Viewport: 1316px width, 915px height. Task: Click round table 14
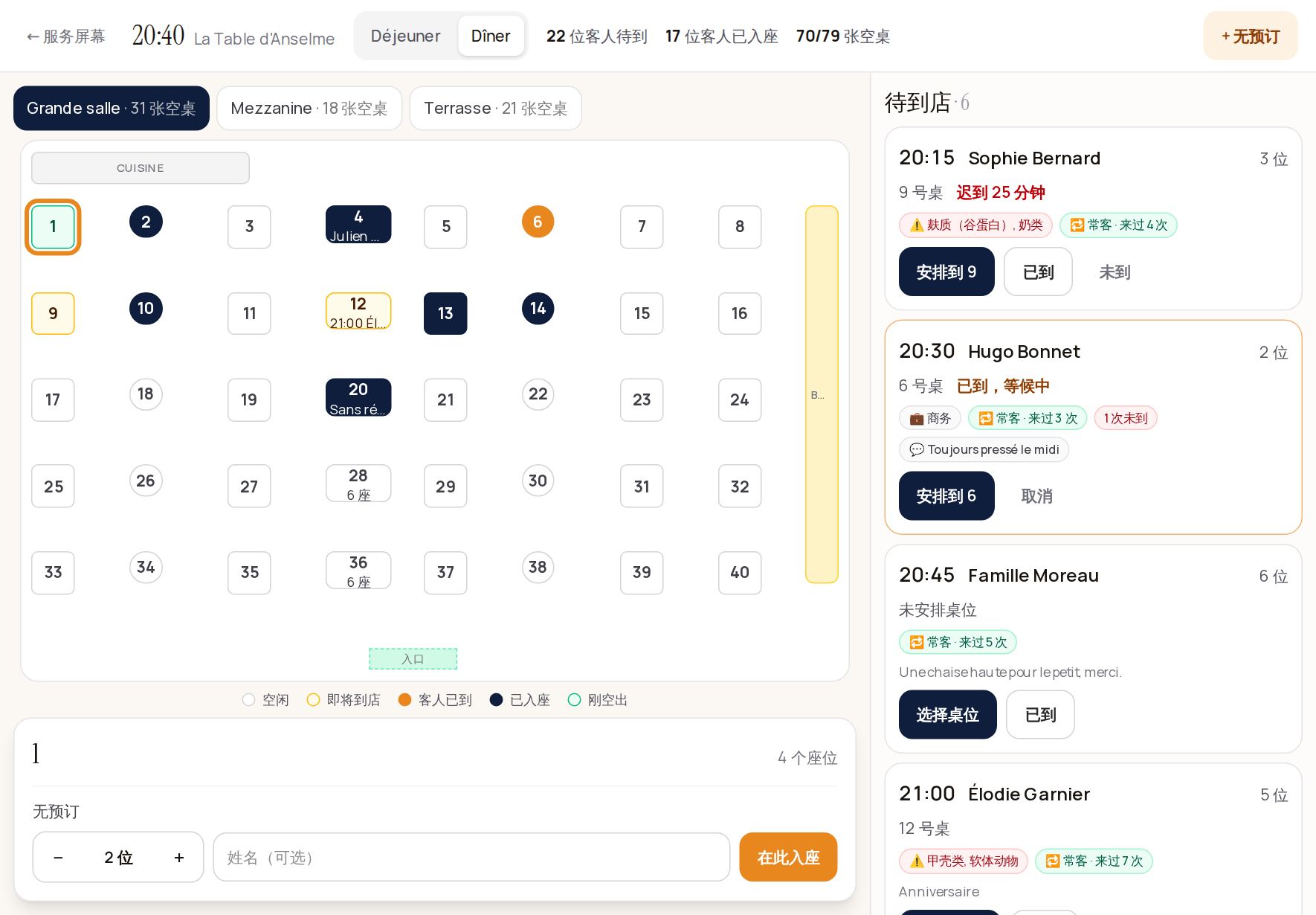pyautogui.click(x=538, y=309)
